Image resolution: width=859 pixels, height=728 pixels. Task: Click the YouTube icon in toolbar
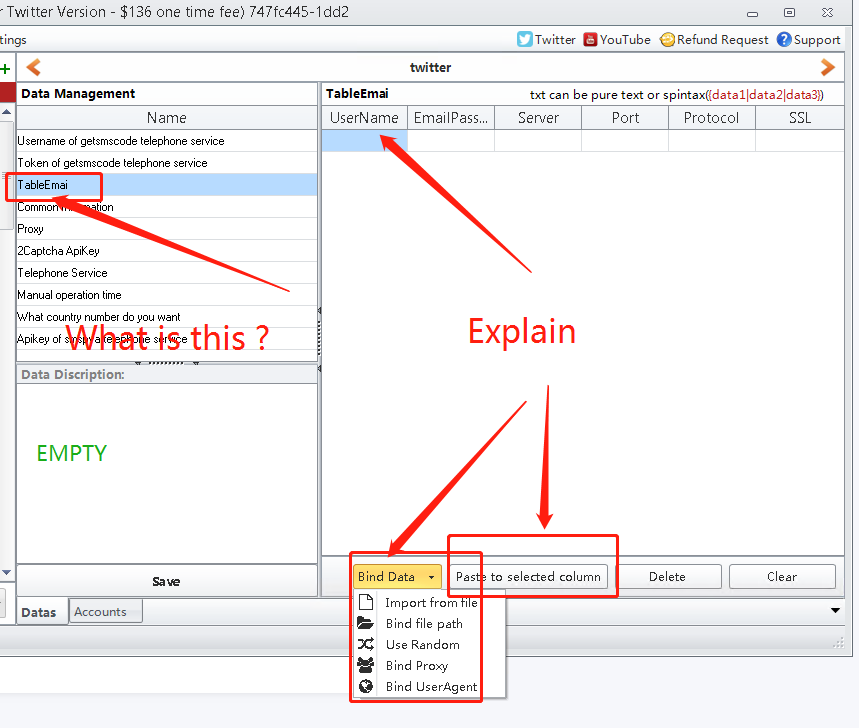pyautogui.click(x=591, y=40)
